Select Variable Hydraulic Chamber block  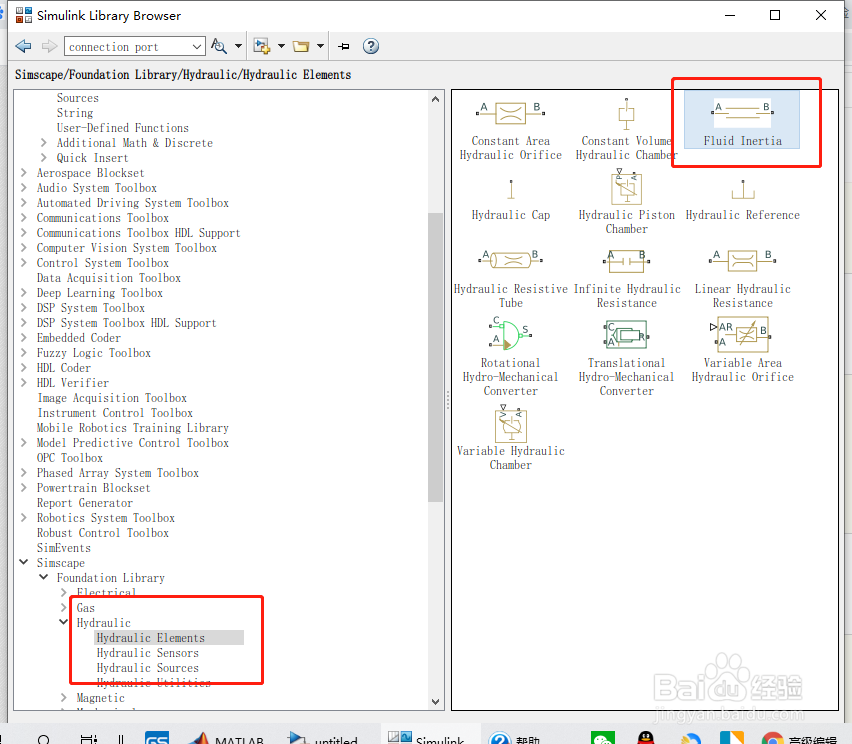[510, 438]
